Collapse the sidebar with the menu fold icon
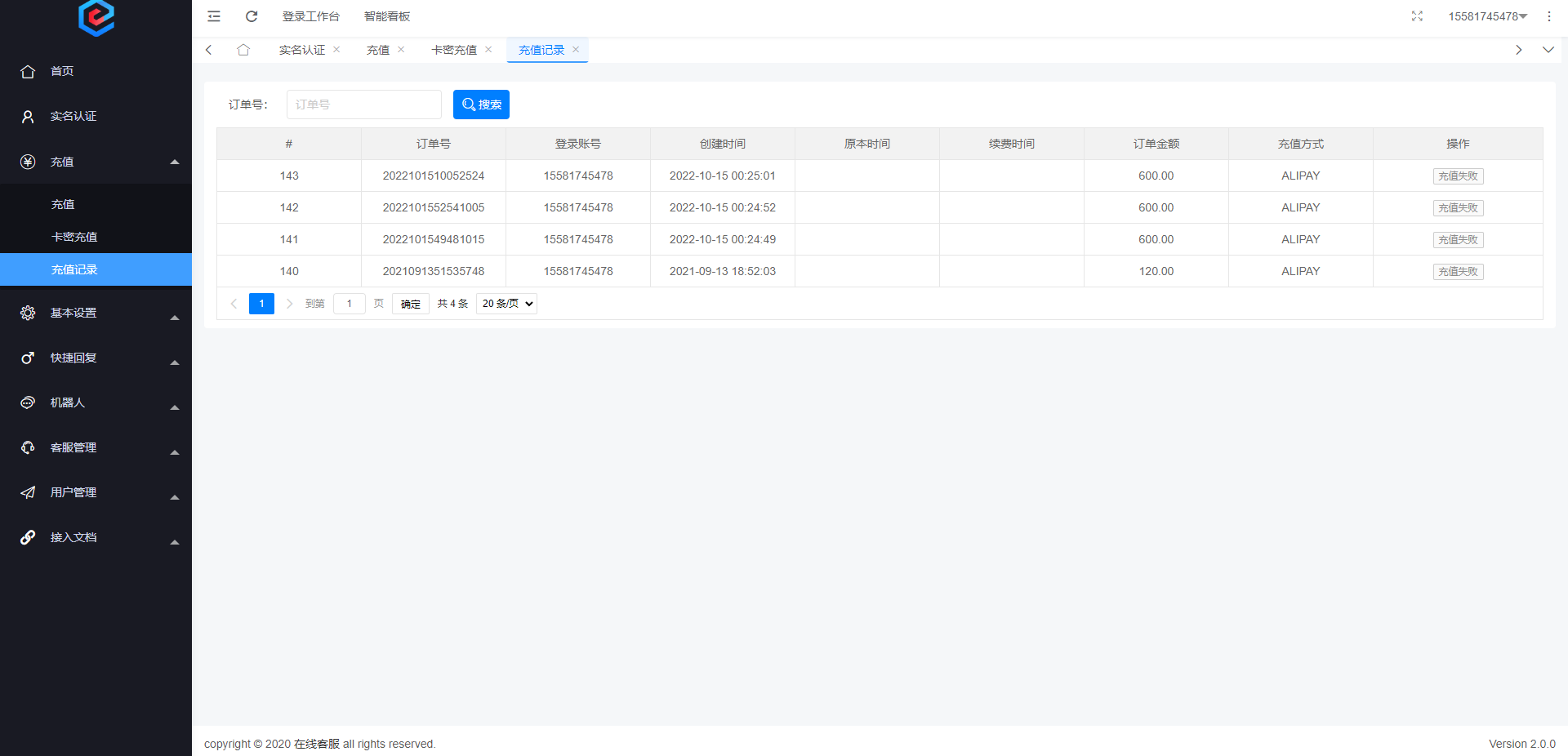 pyautogui.click(x=214, y=16)
